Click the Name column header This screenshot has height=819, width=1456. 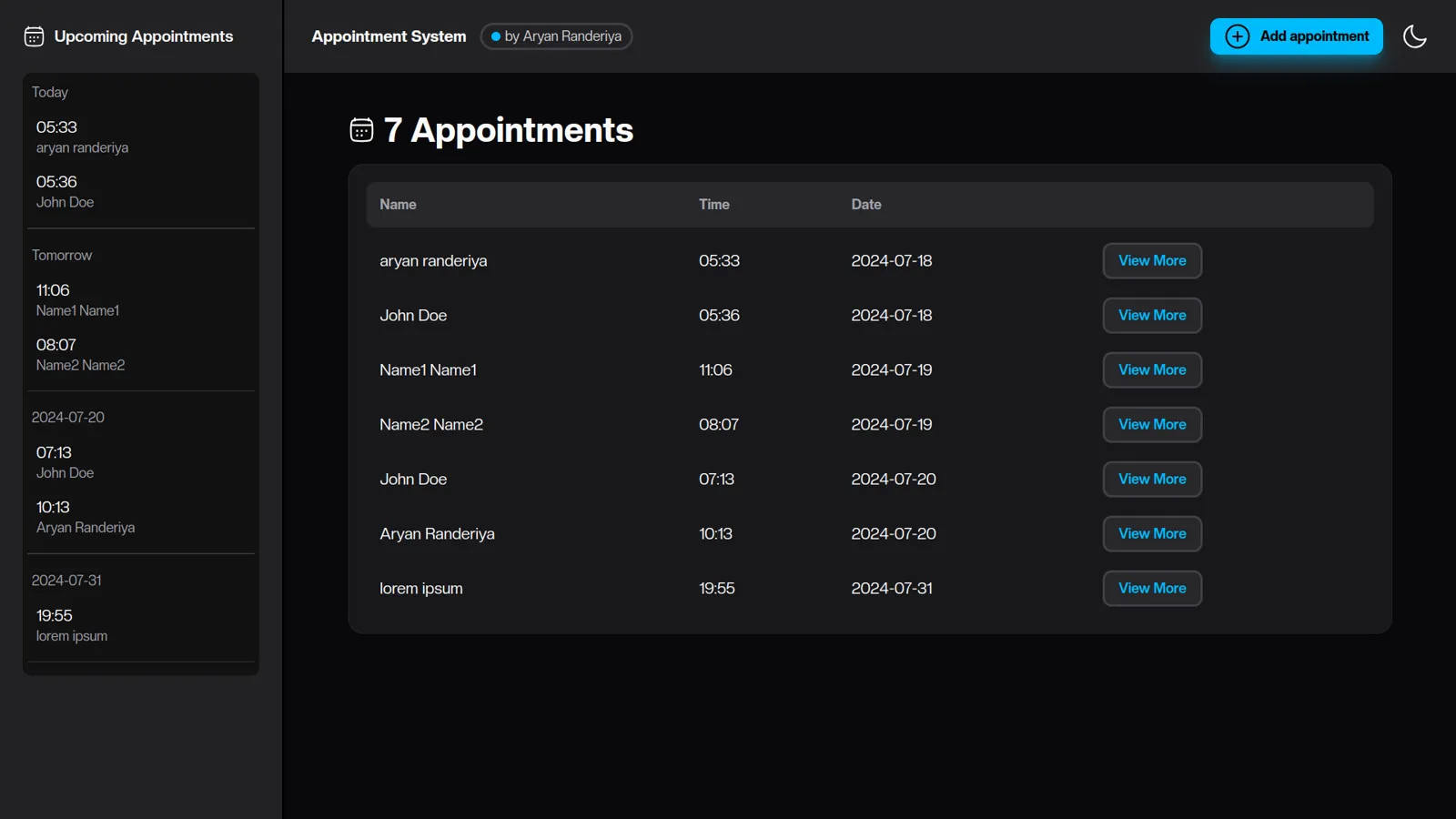(x=398, y=205)
